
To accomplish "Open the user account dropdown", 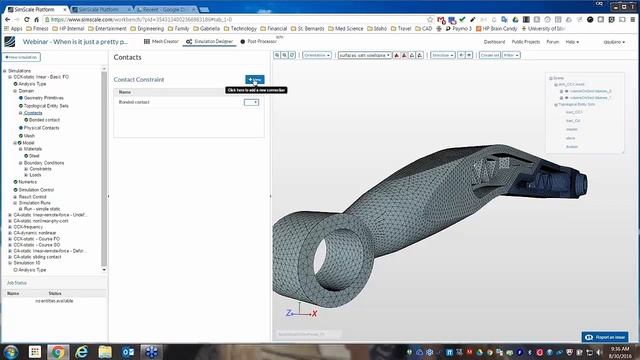I will [x=614, y=42].
